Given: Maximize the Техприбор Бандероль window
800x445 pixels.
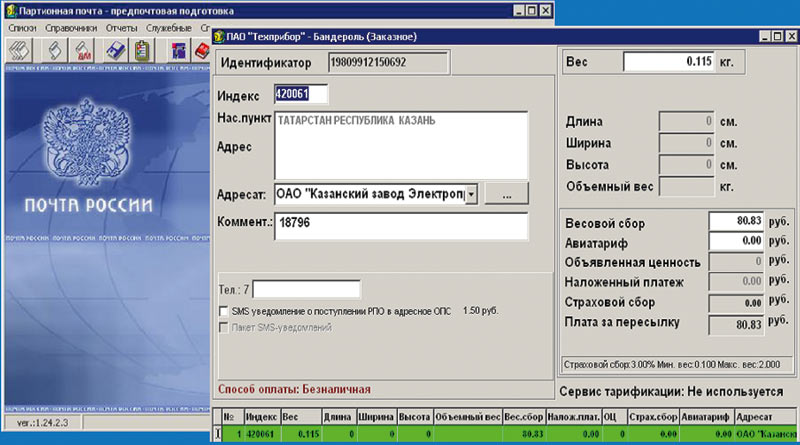Looking at the screenshot, I should pos(777,36).
